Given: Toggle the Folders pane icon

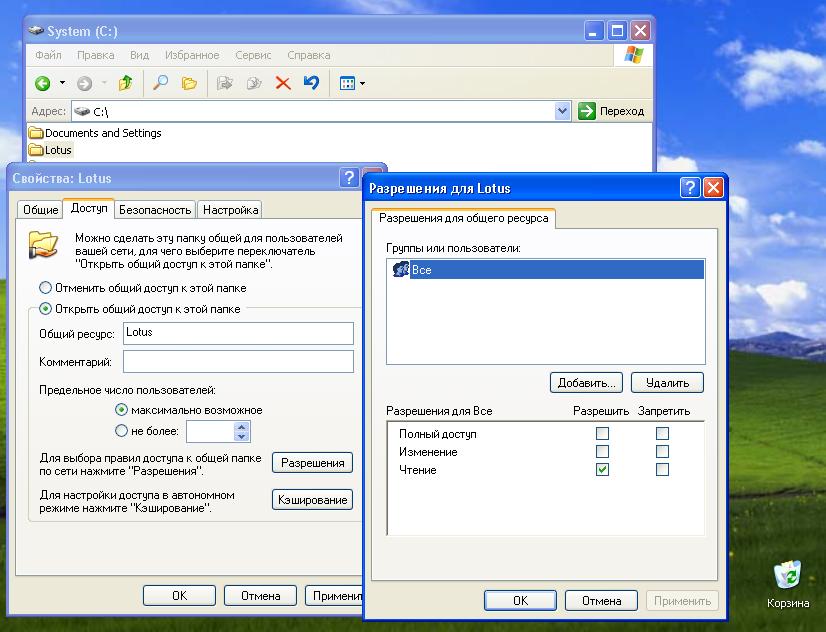Looking at the screenshot, I should (x=189, y=83).
